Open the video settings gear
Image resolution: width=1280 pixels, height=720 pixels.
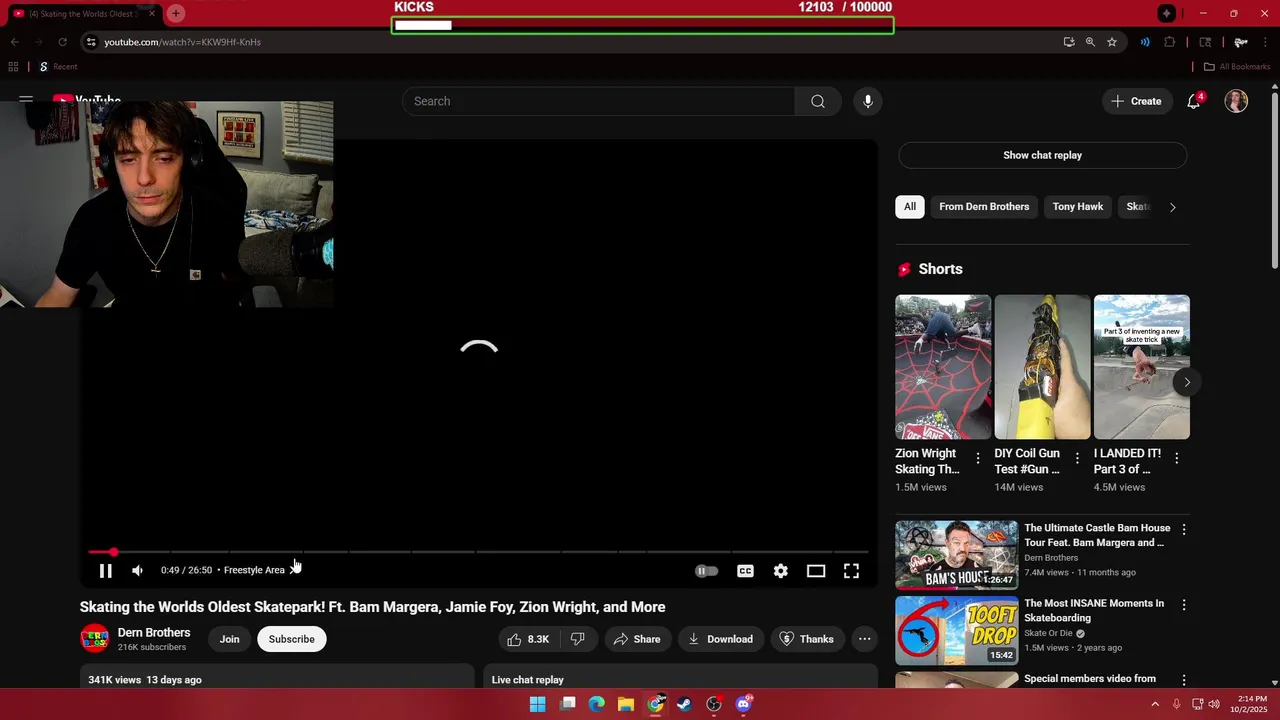[x=781, y=571]
